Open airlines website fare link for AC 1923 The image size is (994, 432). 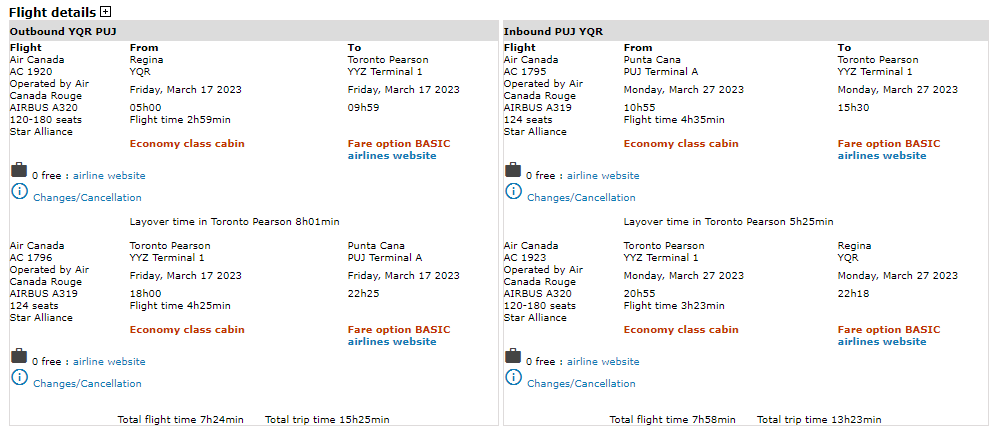tap(882, 342)
